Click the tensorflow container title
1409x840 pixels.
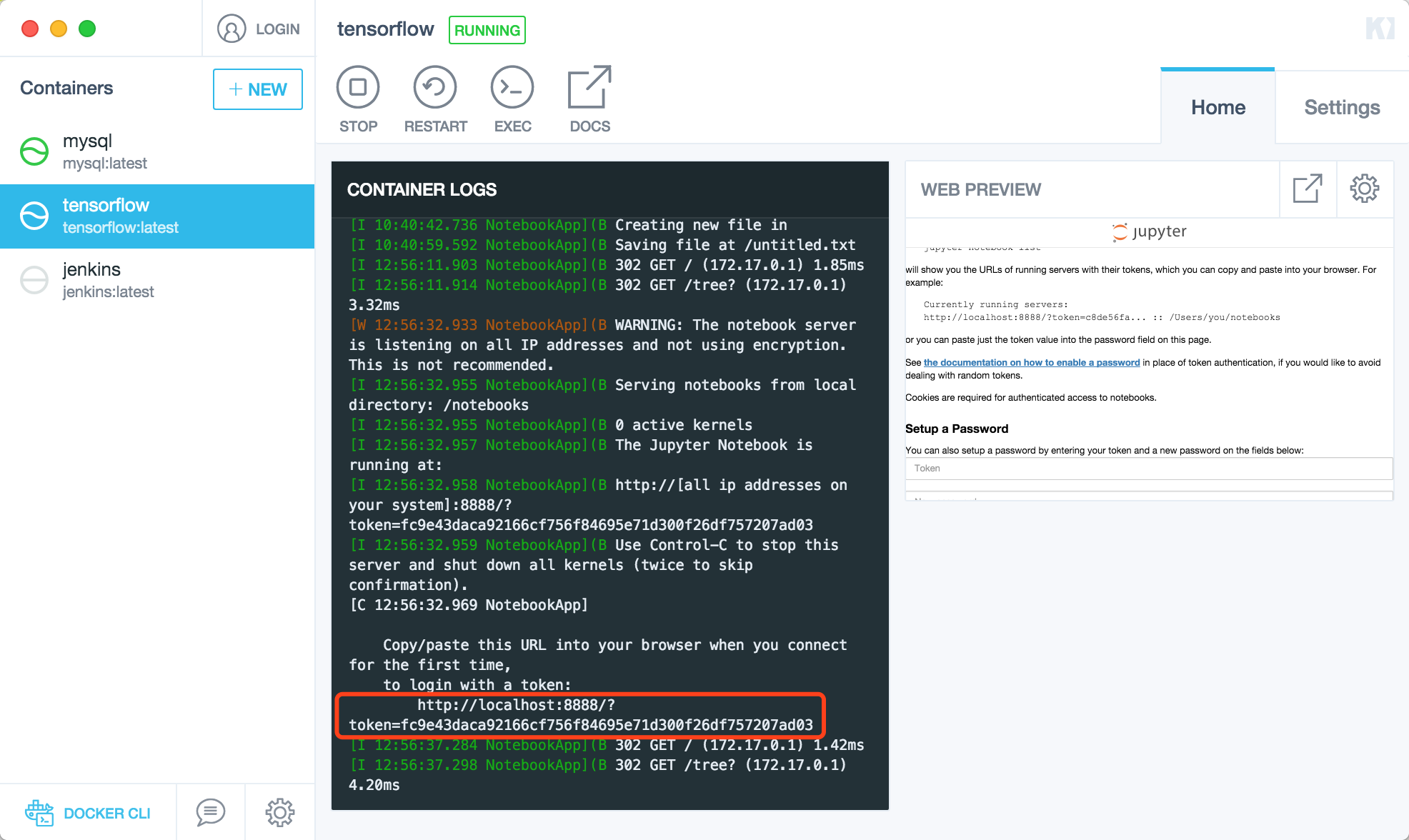(x=385, y=29)
